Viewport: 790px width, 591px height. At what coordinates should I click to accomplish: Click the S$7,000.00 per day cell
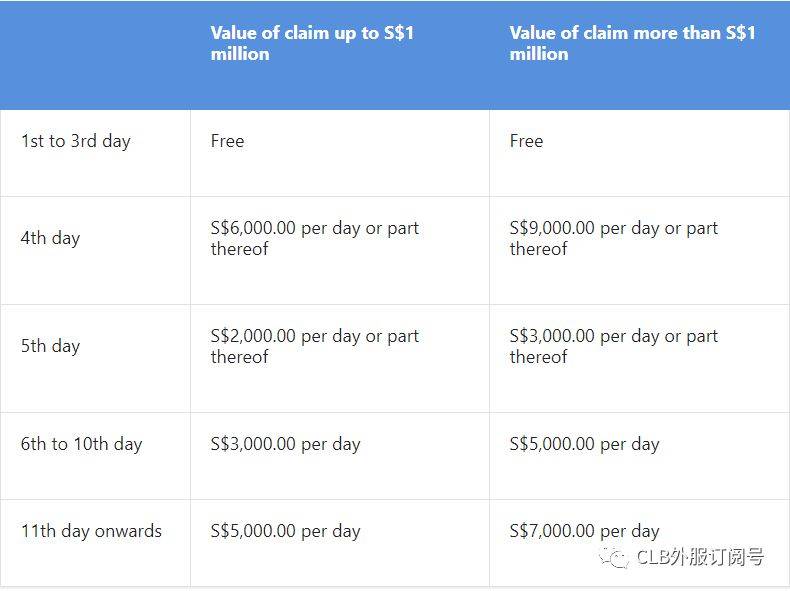click(584, 531)
